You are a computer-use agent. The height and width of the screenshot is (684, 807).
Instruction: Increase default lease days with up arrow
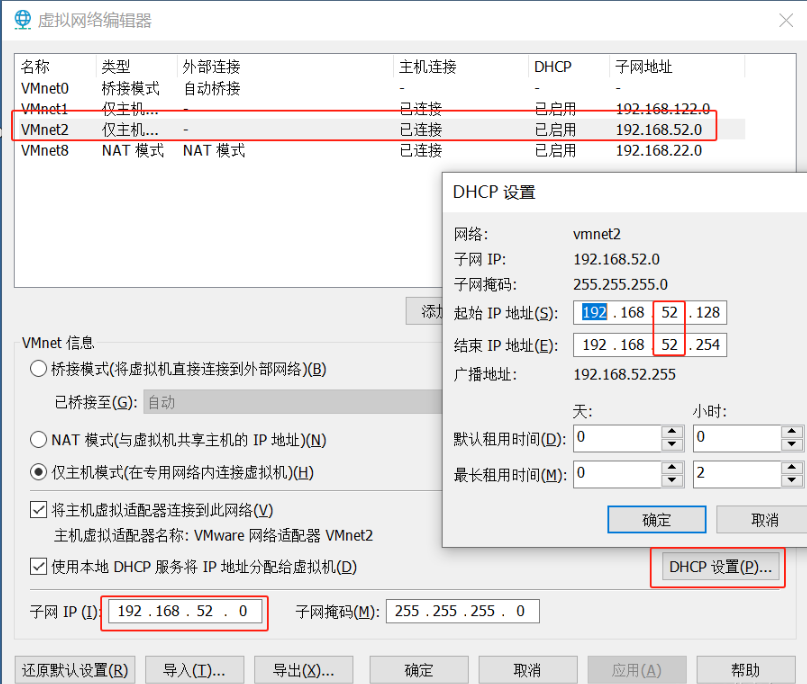click(672, 431)
